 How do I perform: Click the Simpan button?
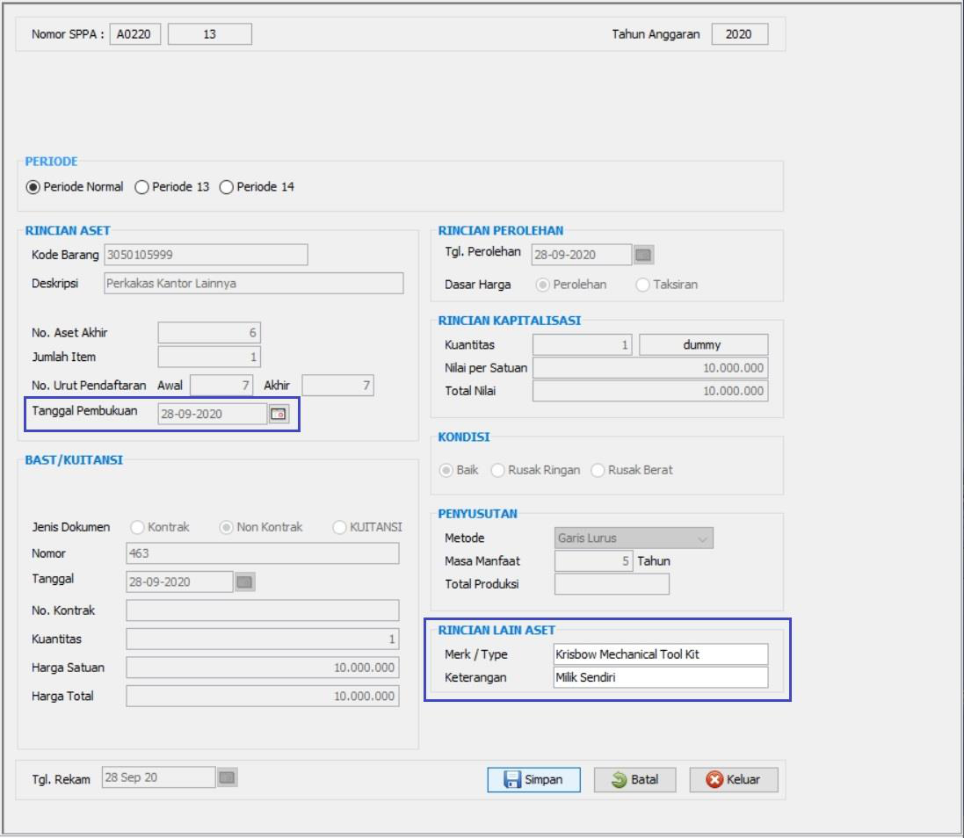coord(534,780)
